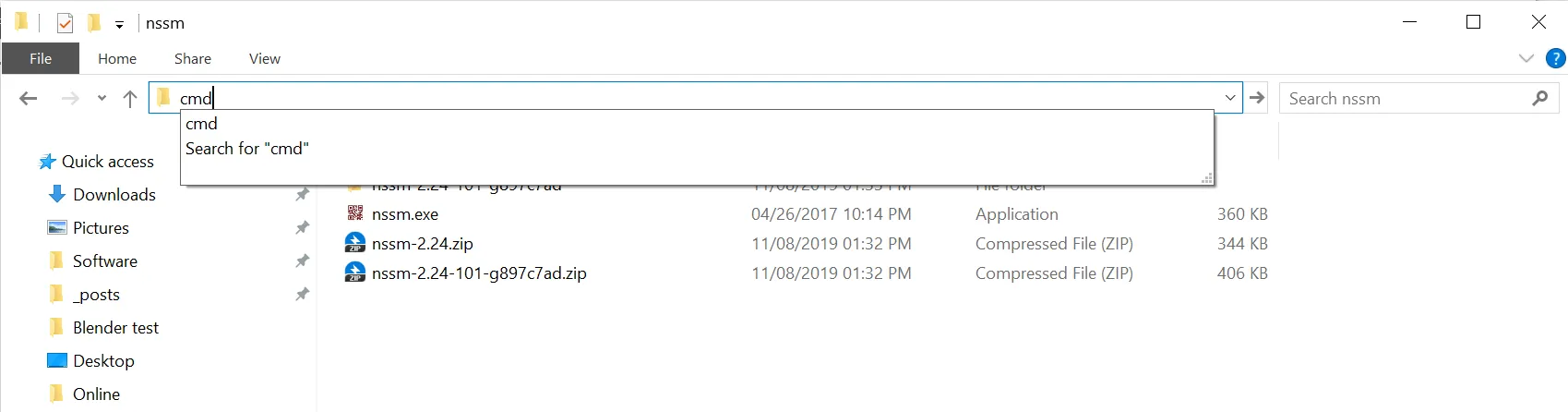This screenshot has height=412, width=1568.
Task: Click the Go to arrow button
Action: (1257, 98)
